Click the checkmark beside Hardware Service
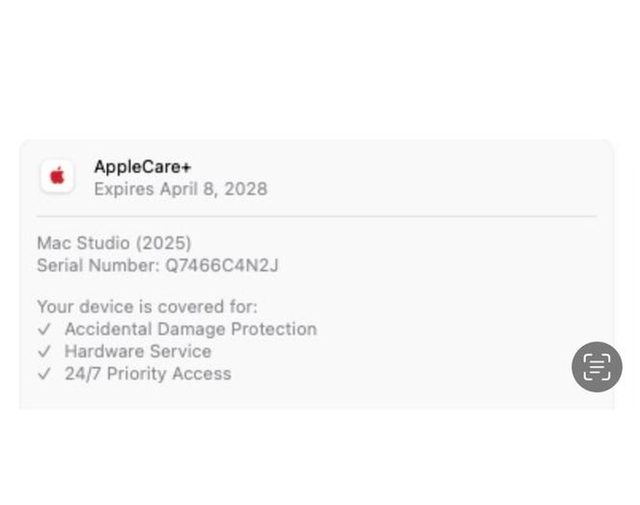 point(43,352)
